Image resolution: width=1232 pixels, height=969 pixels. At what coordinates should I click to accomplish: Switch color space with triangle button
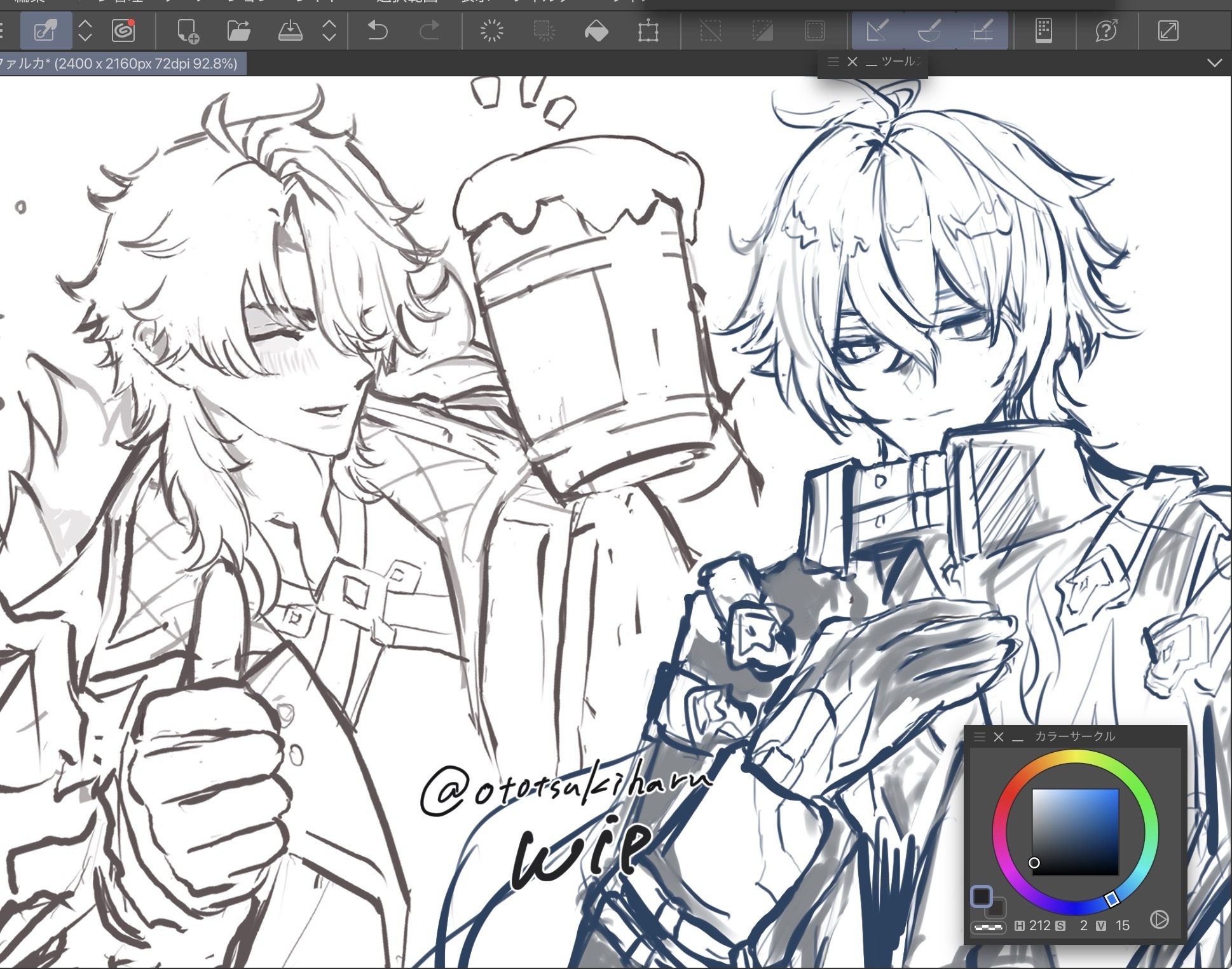tap(1159, 919)
